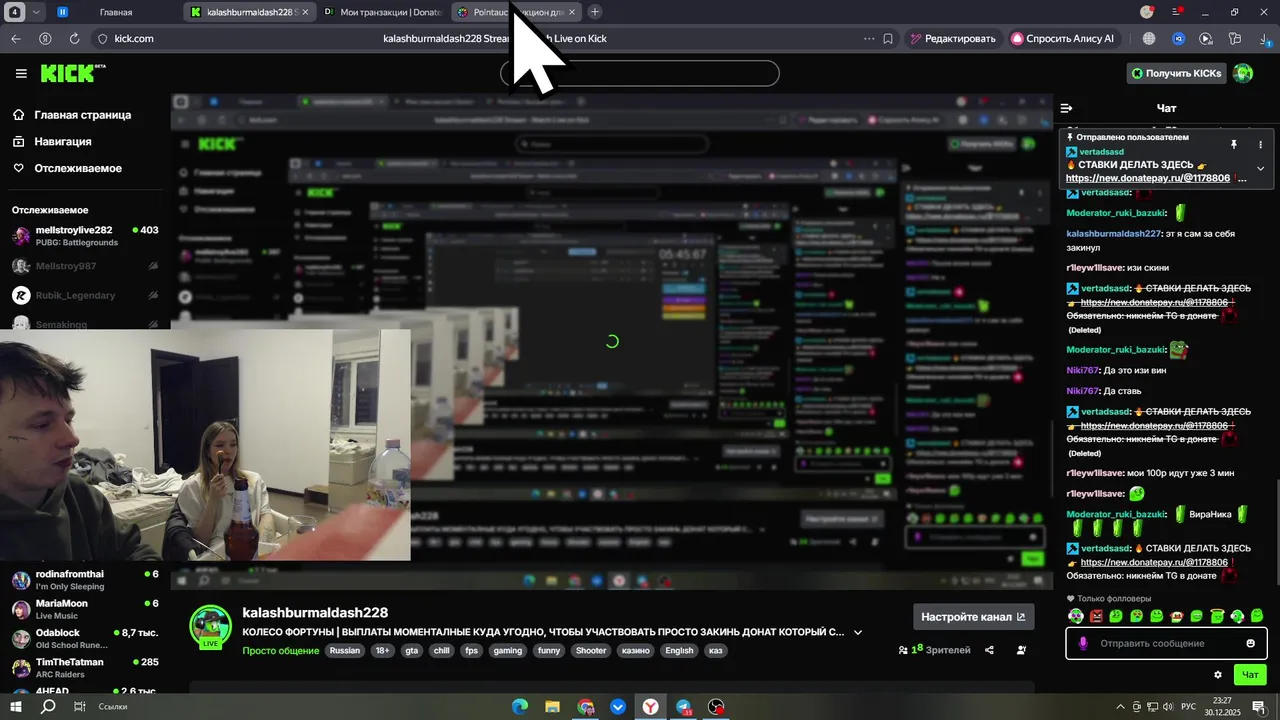
Task: Click the KICK logo
Action: click(73, 73)
